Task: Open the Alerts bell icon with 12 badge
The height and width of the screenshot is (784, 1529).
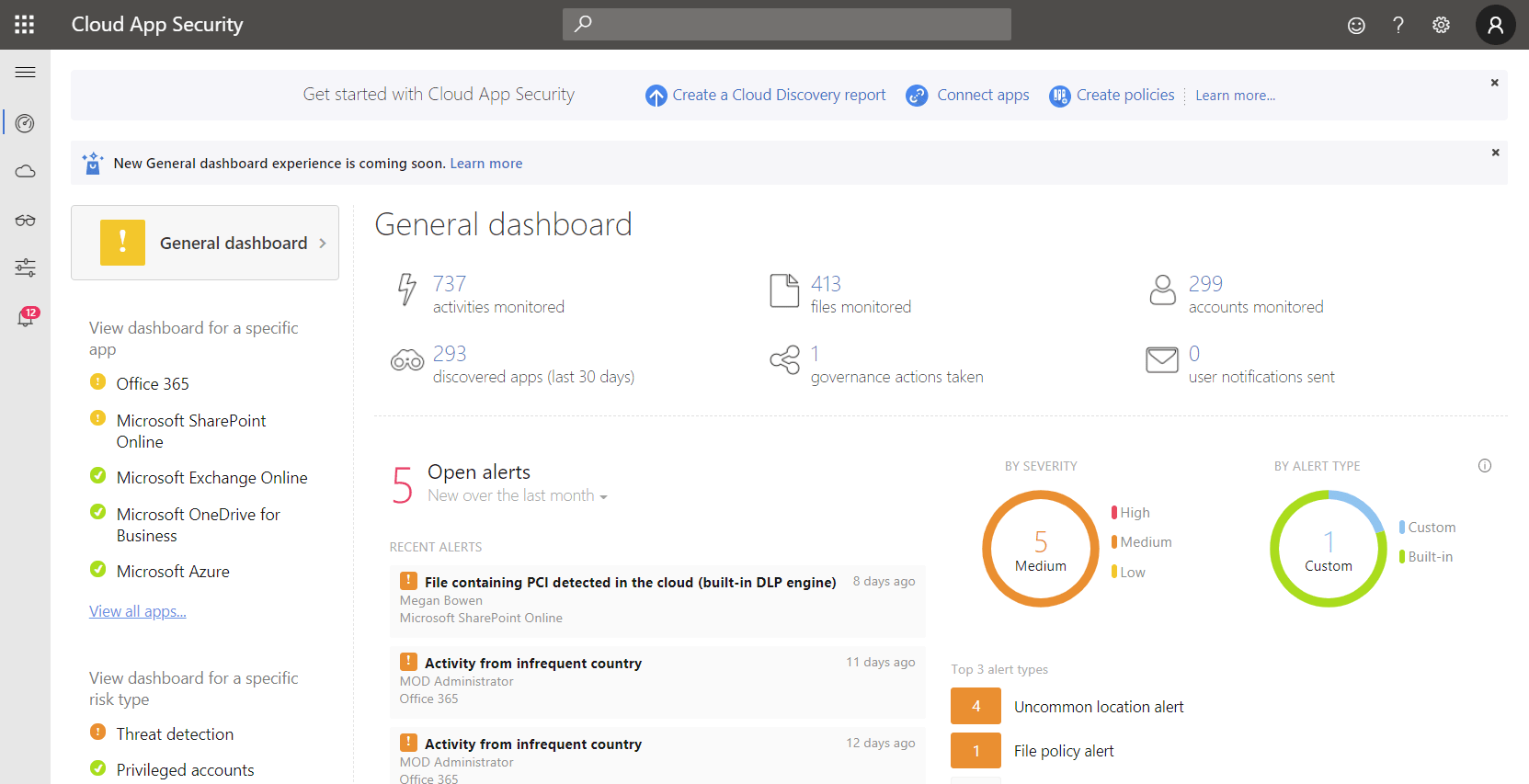Action: pyautogui.click(x=26, y=318)
